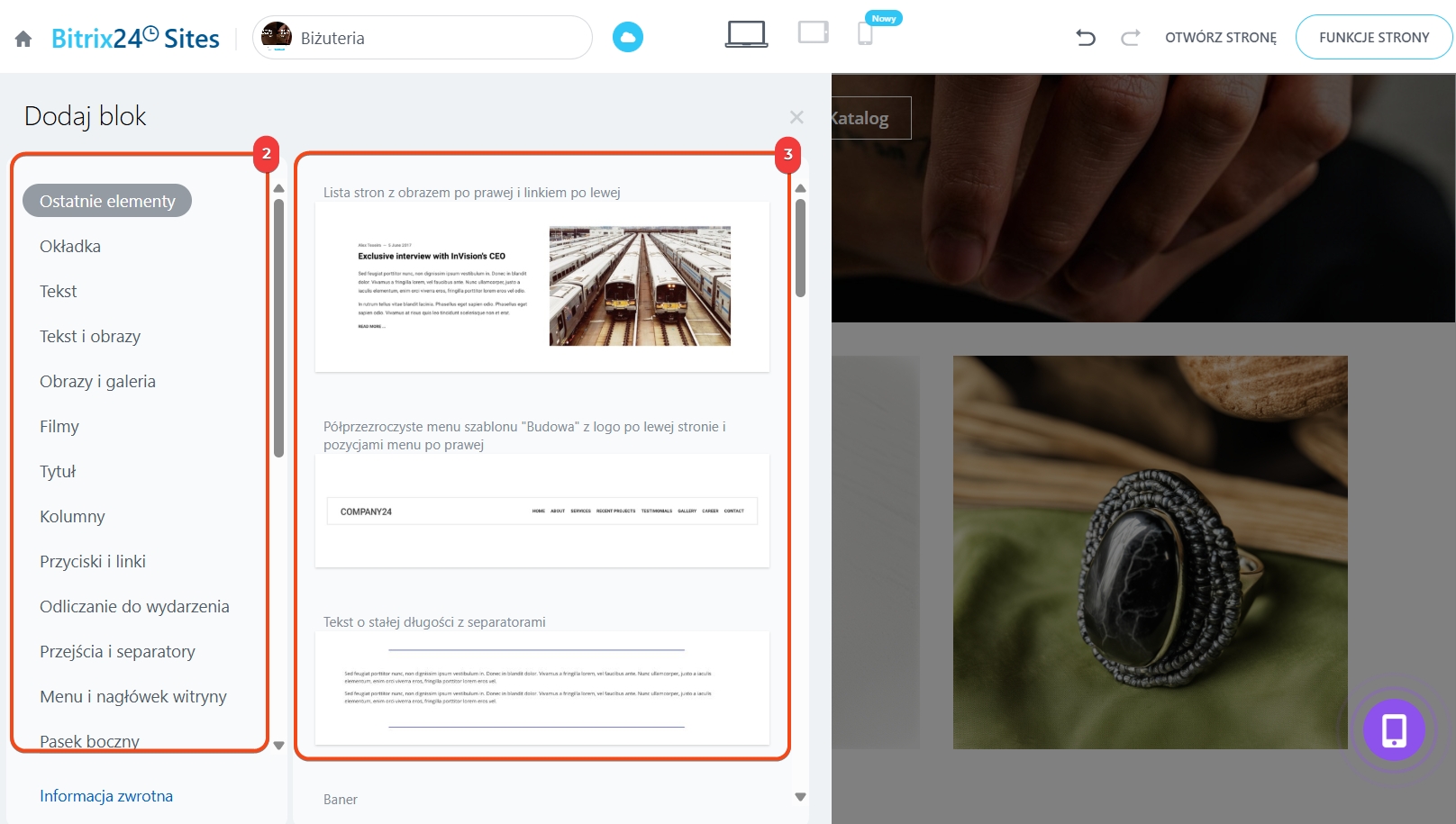Undo the last change
Image resolution: width=1456 pixels, height=824 pixels.
pyautogui.click(x=1086, y=37)
